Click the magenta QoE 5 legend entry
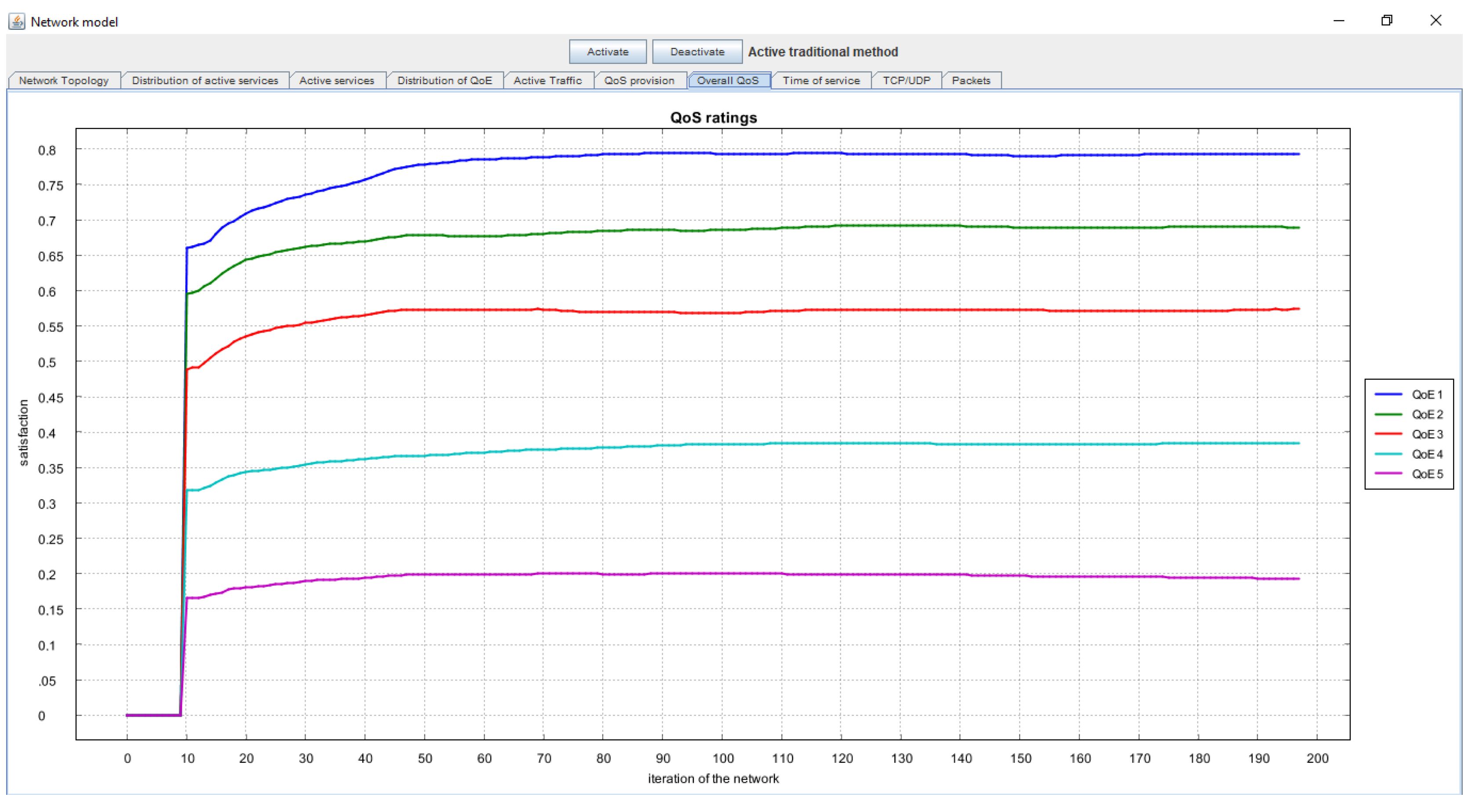 tap(1408, 475)
